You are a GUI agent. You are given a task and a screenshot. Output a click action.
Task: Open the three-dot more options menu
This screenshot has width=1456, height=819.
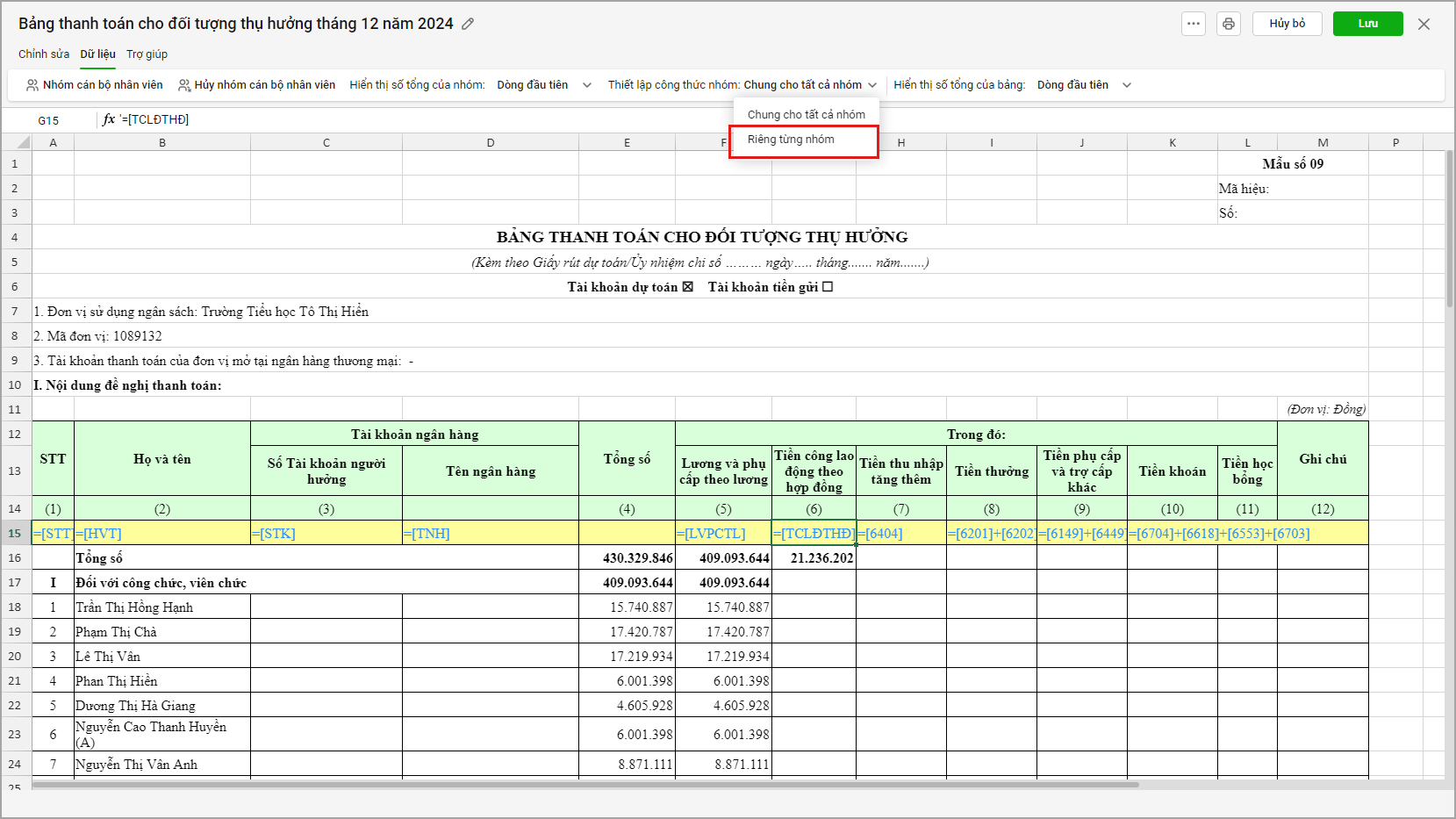coord(1194,24)
